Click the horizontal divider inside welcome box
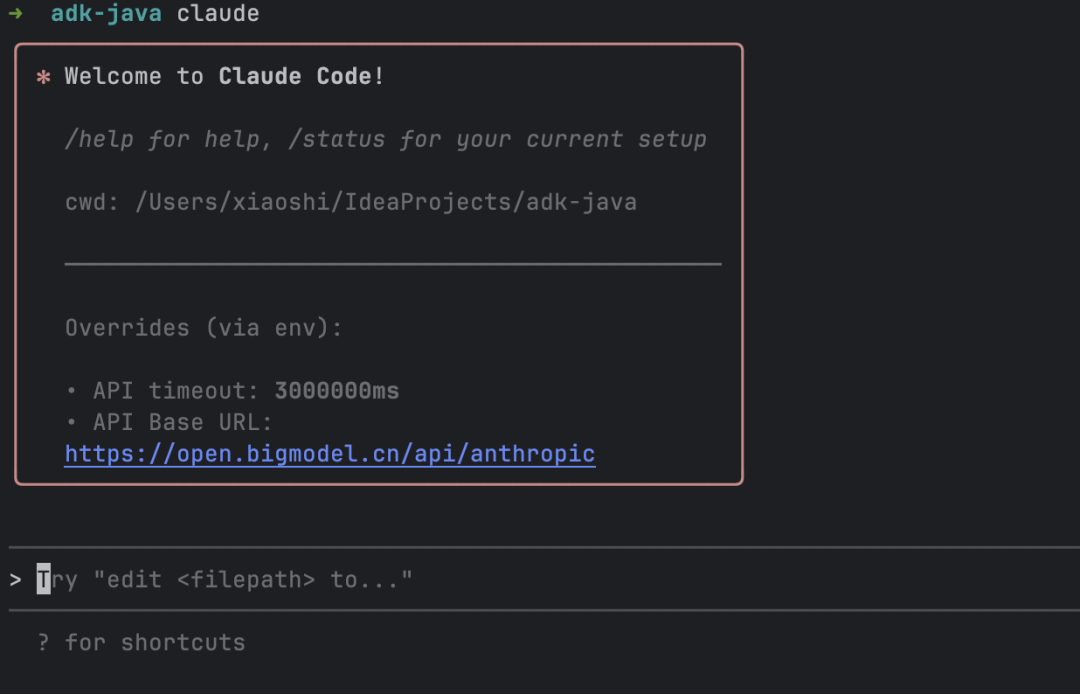The image size is (1080, 694). click(x=393, y=264)
